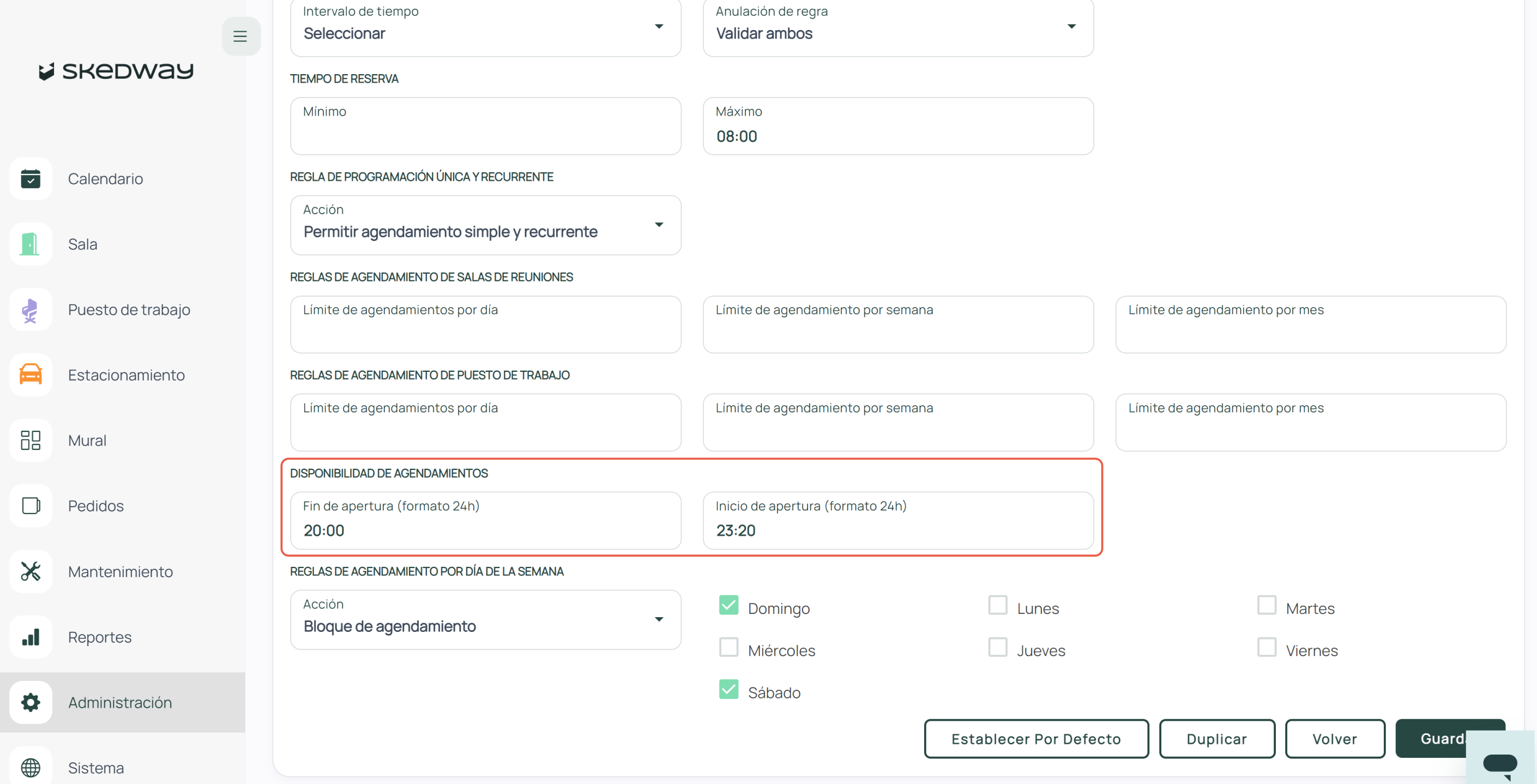This screenshot has width=1537, height=784.
Task: Go to the Pedidos menu item
Action: coord(95,506)
